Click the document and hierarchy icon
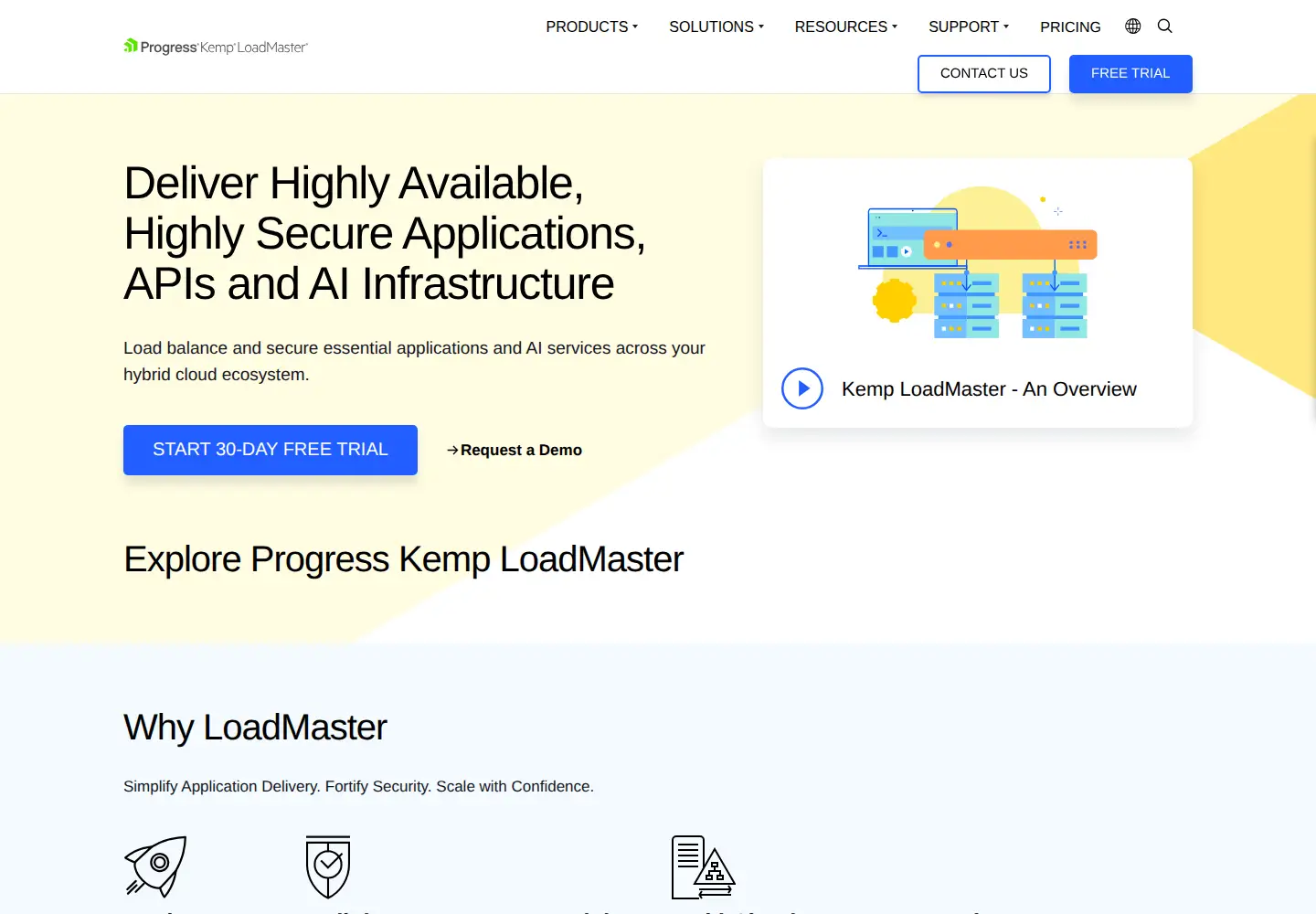The image size is (1316, 914). point(704,867)
